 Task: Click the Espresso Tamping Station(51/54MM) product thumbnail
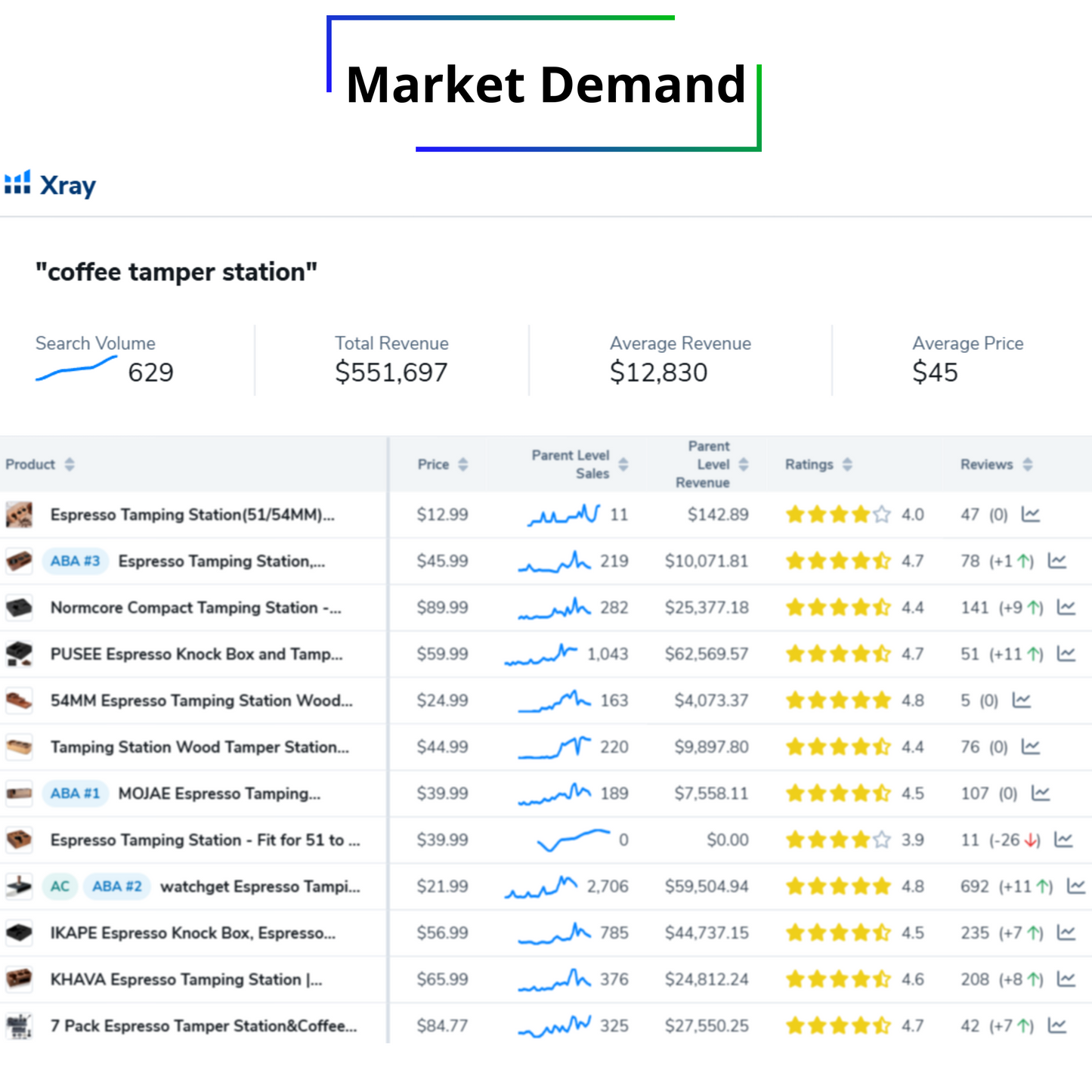(19, 515)
